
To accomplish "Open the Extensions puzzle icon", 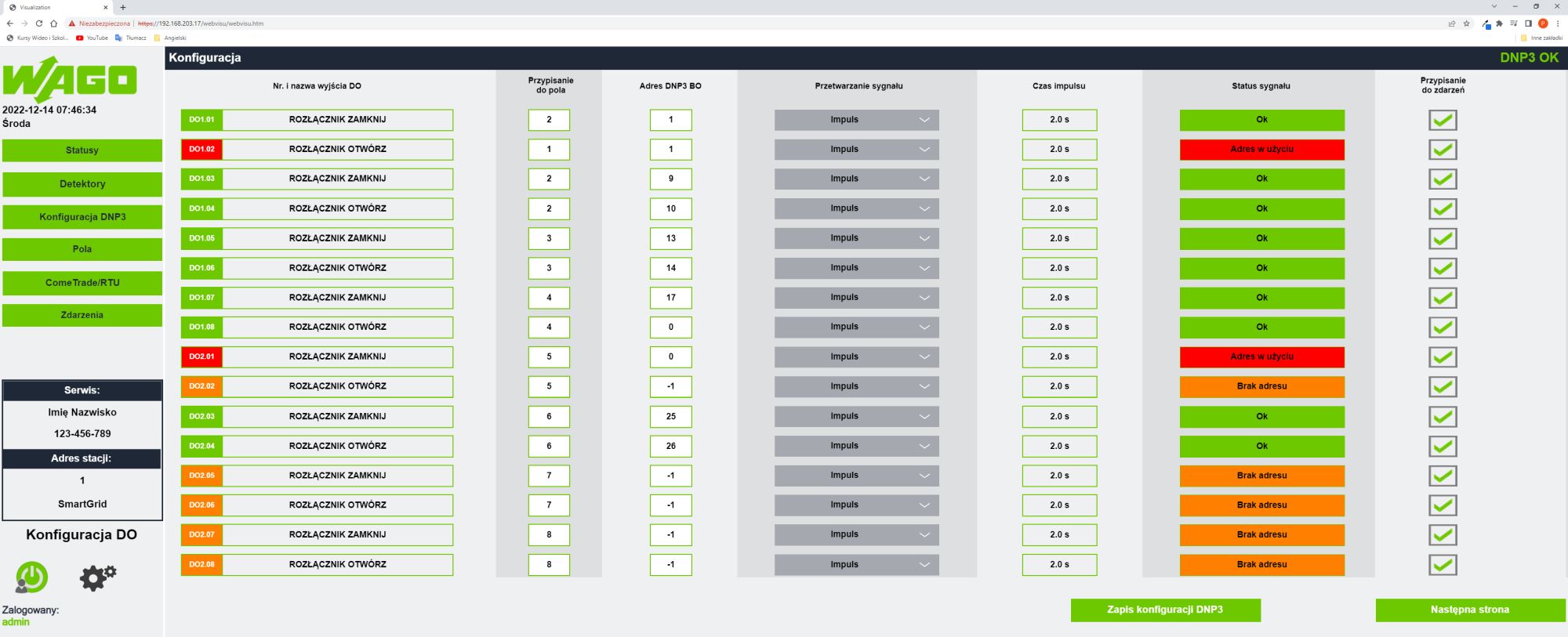I will point(1500,24).
